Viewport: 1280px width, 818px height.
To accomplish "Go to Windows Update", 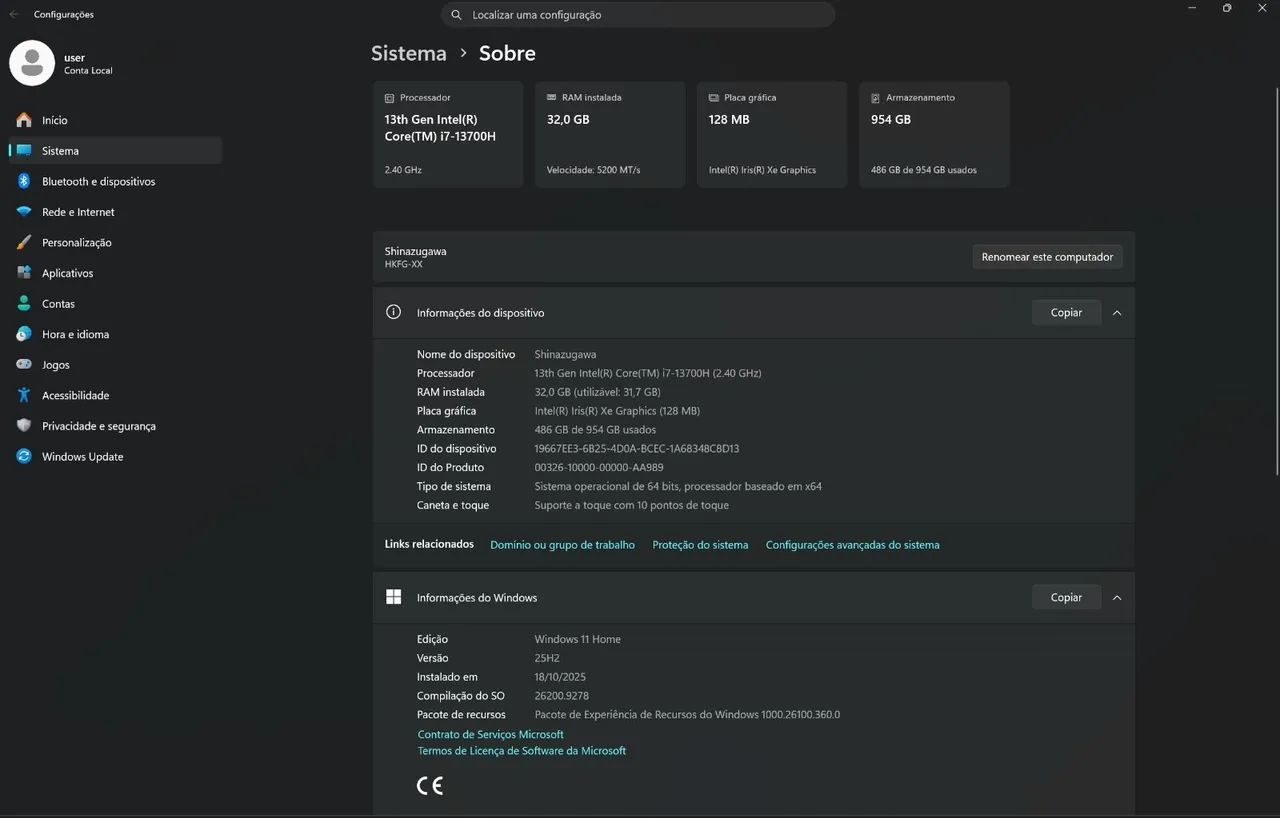I will click(115, 457).
